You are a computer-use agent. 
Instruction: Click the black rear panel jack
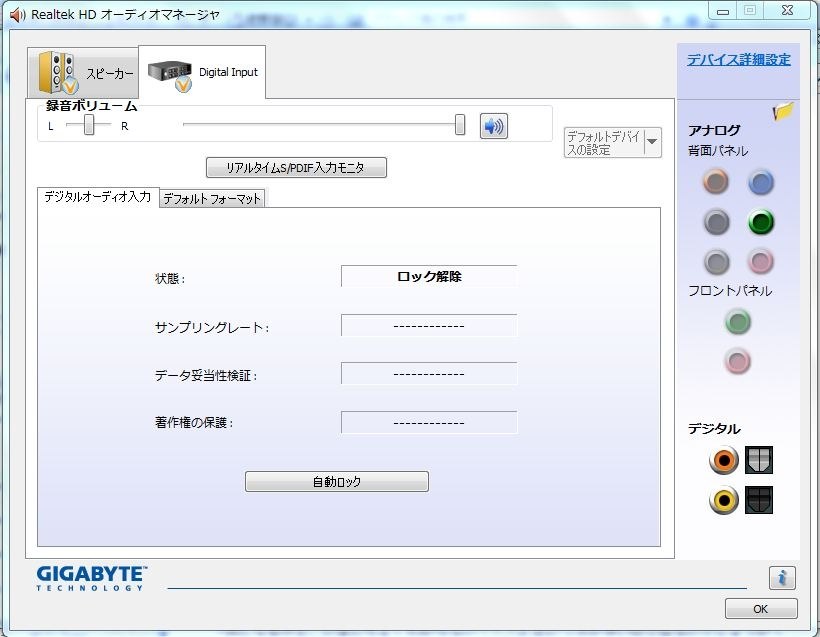tap(716, 221)
